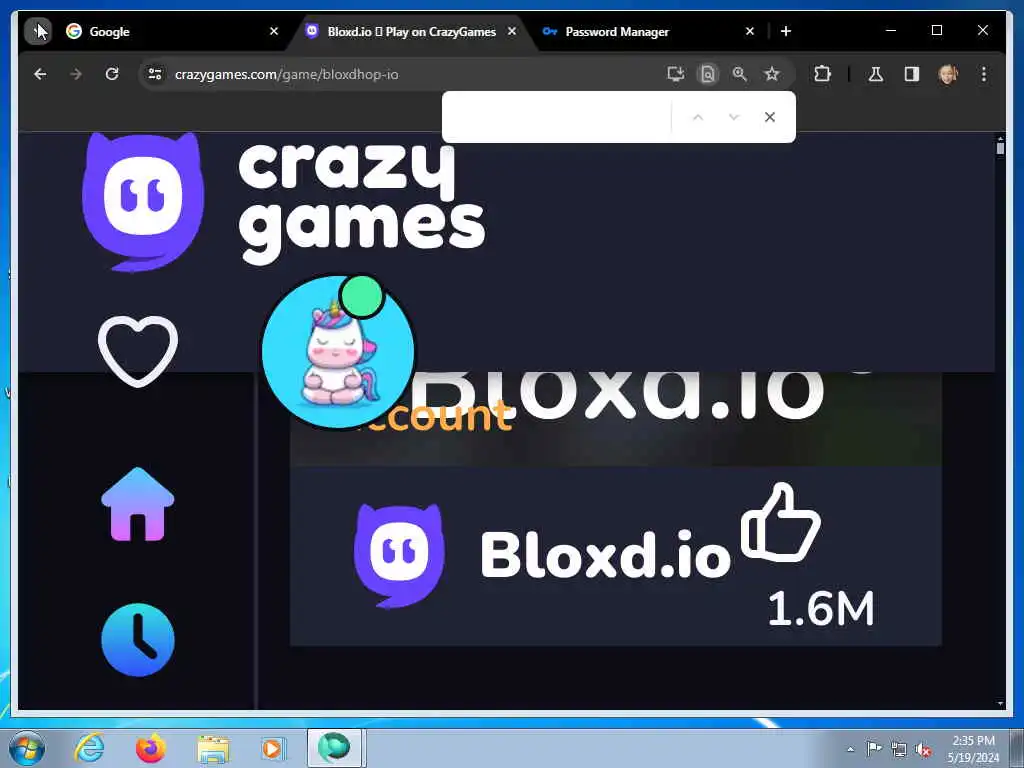Show hidden tray icons arrow
Image resolution: width=1024 pixels, height=768 pixels.
click(x=850, y=749)
